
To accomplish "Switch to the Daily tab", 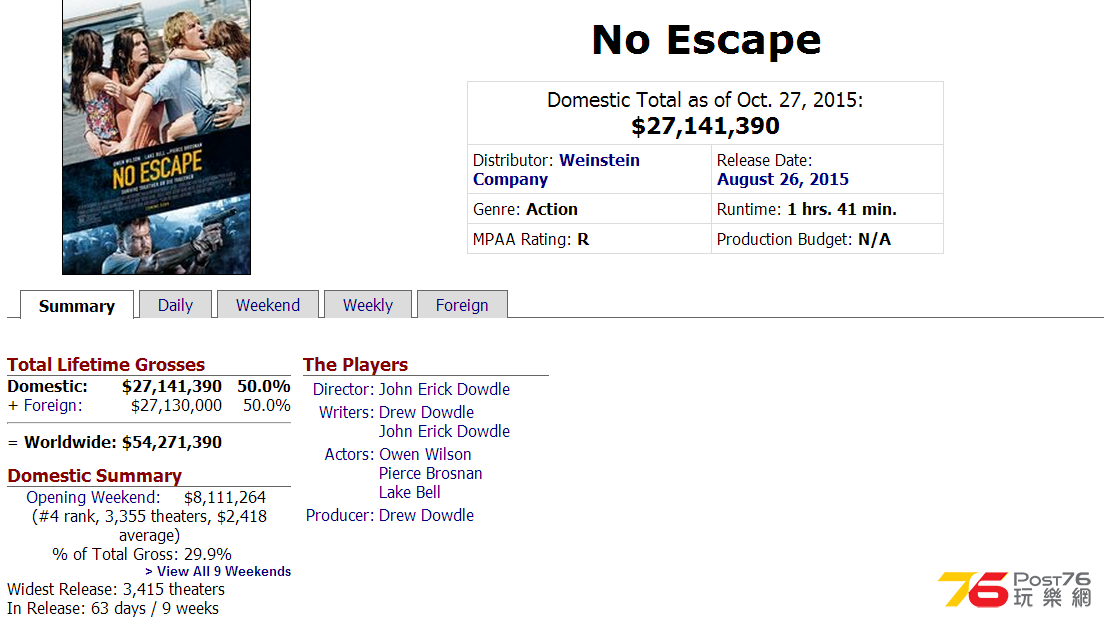I will [175, 305].
